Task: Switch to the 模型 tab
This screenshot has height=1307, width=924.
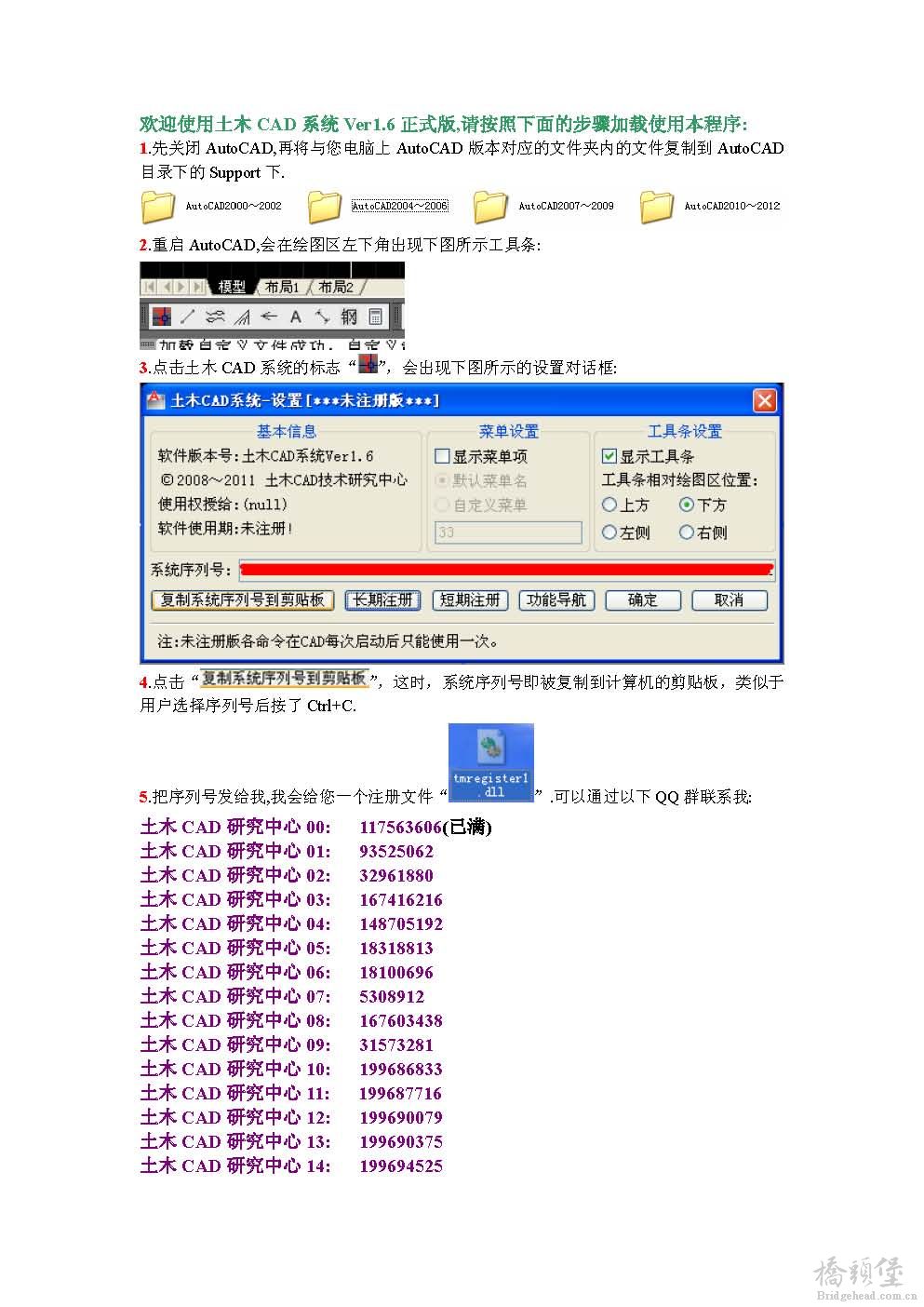Action: pyautogui.click(x=233, y=287)
